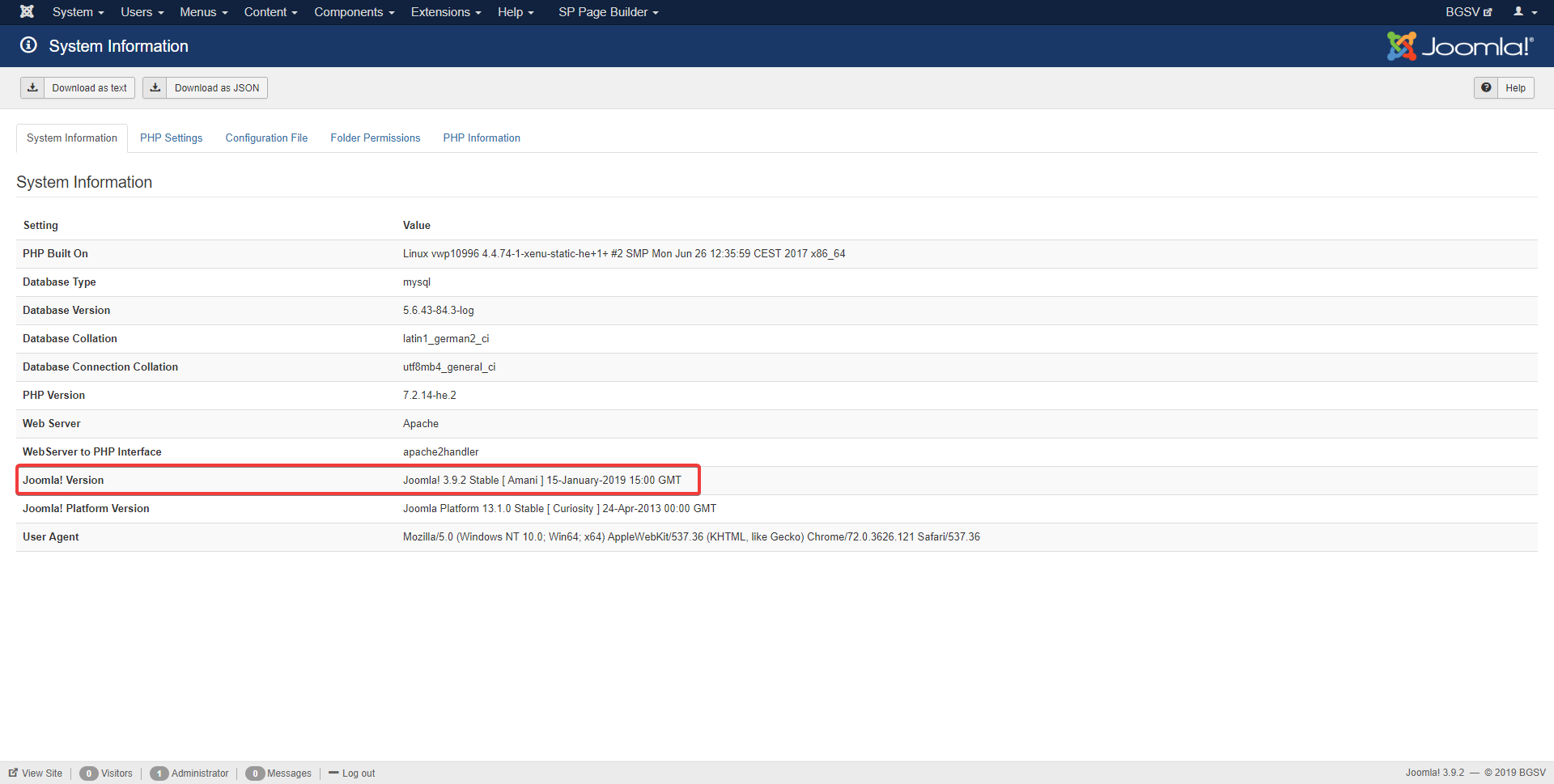Screen dimensions: 1554x784
Task: Click the download icon beside Download as text
Action: click(x=32, y=87)
